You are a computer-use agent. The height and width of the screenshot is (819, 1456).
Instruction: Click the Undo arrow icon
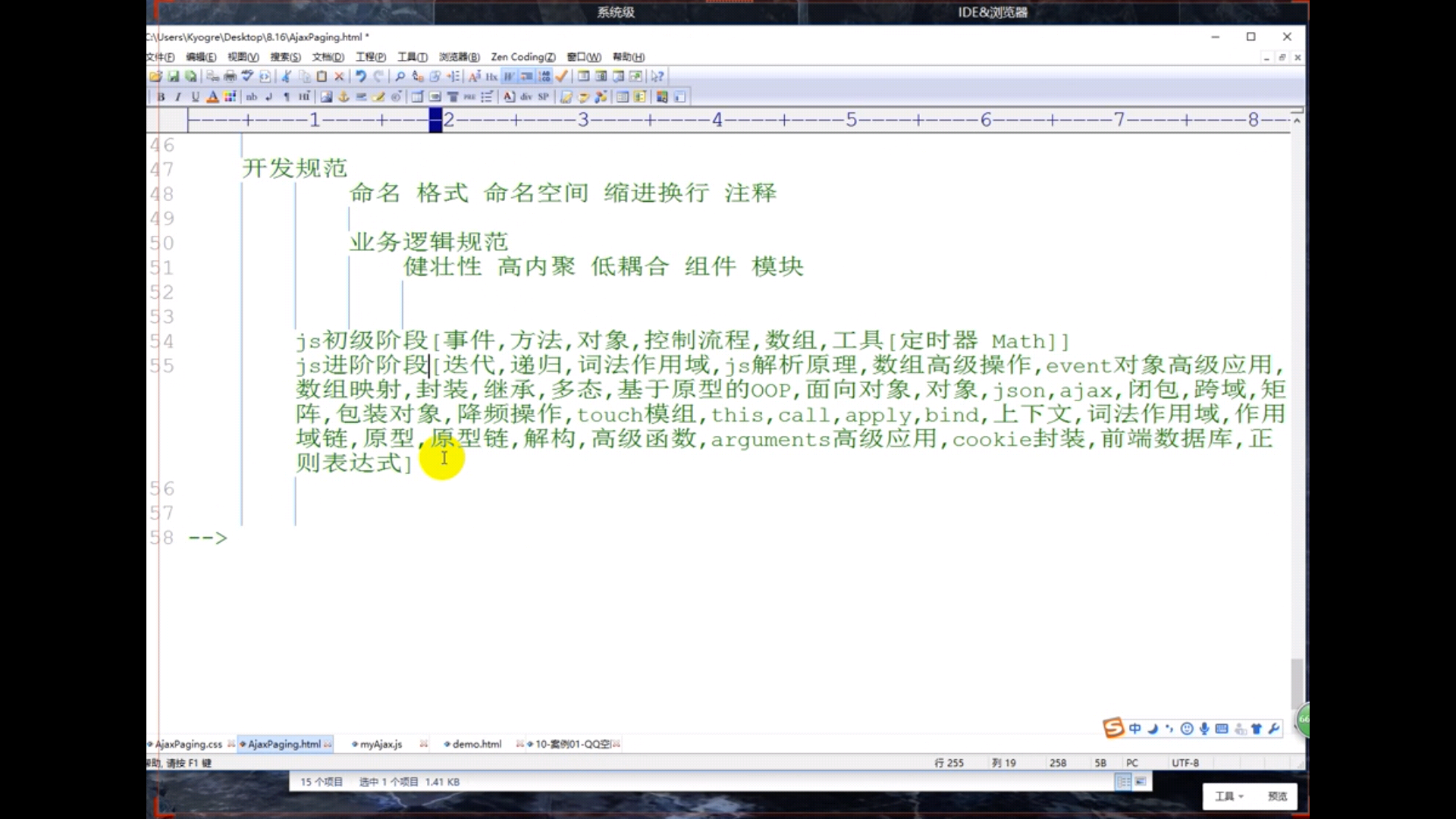(x=361, y=77)
